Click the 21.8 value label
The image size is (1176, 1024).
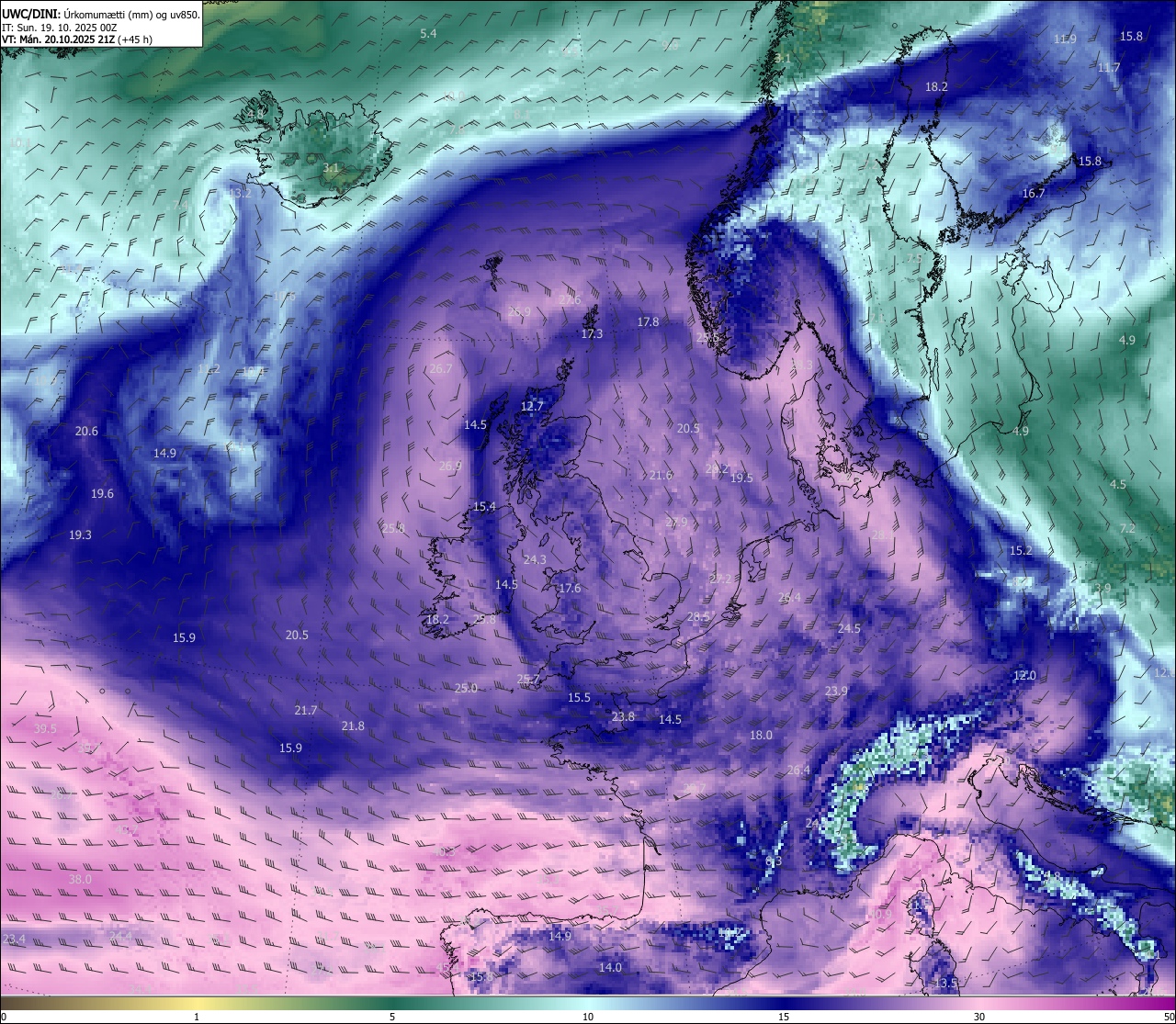[353, 726]
